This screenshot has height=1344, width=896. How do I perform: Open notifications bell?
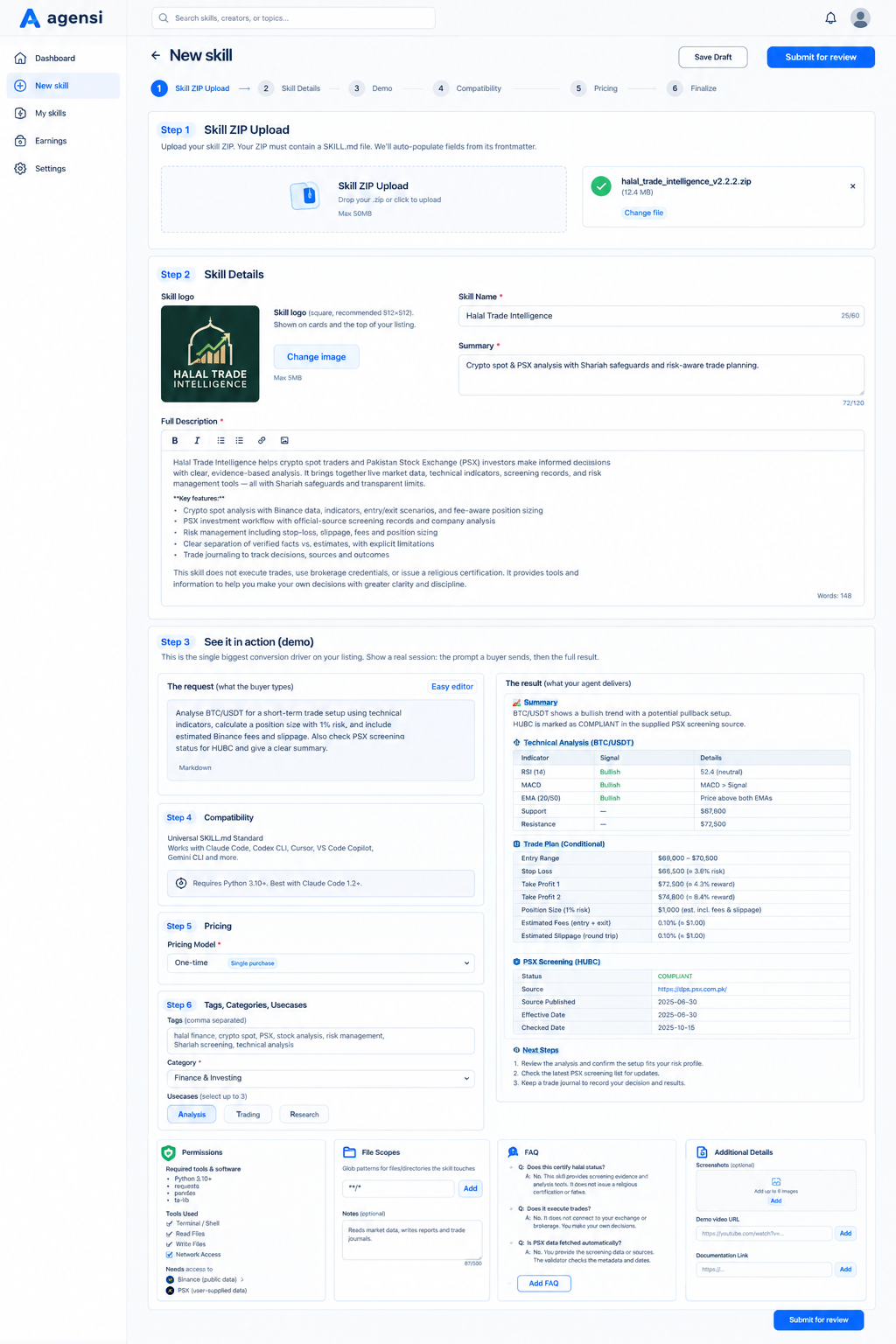pyautogui.click(x=830, y=17)
